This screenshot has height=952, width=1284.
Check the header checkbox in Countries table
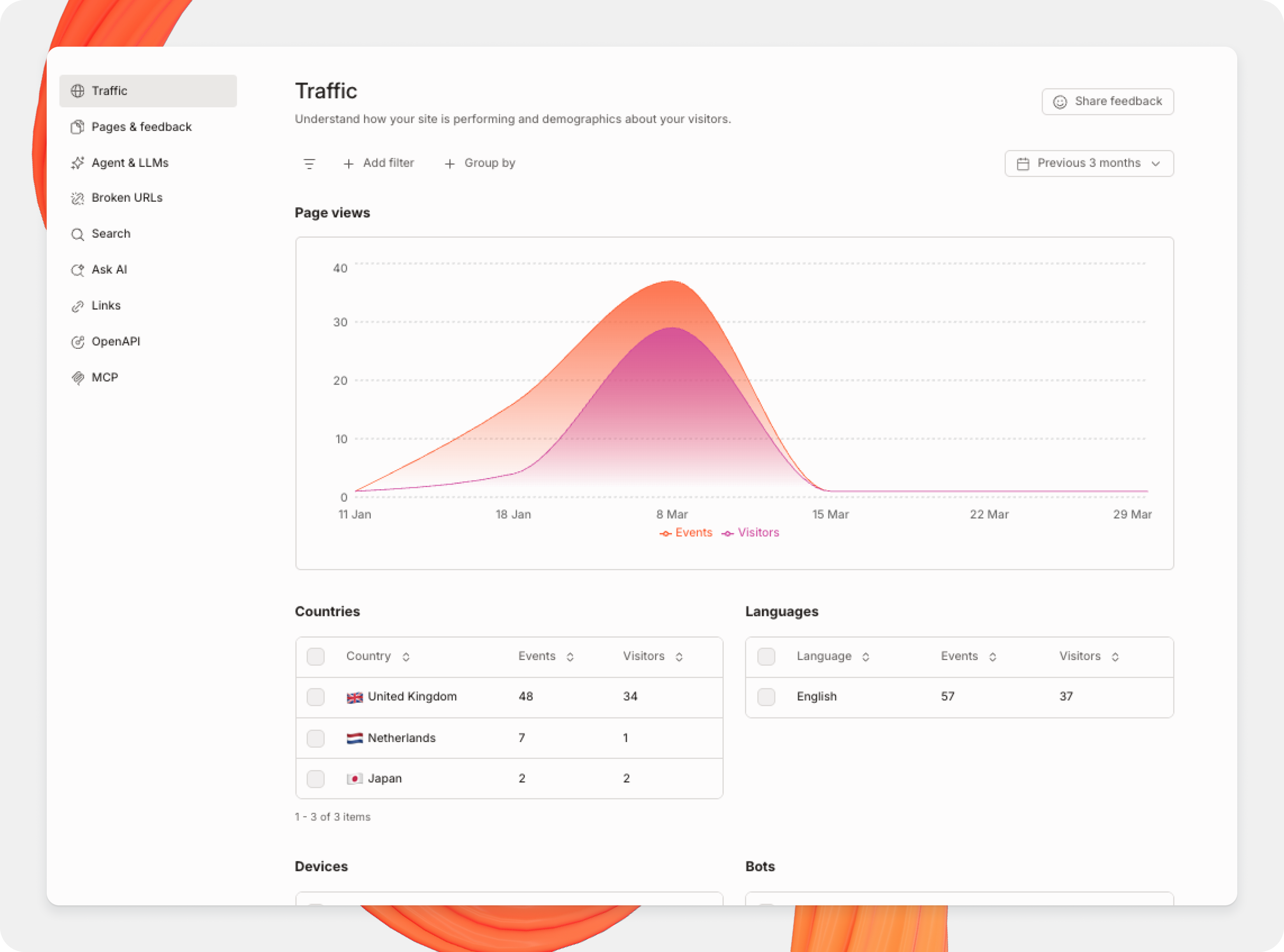pos(316,656)
